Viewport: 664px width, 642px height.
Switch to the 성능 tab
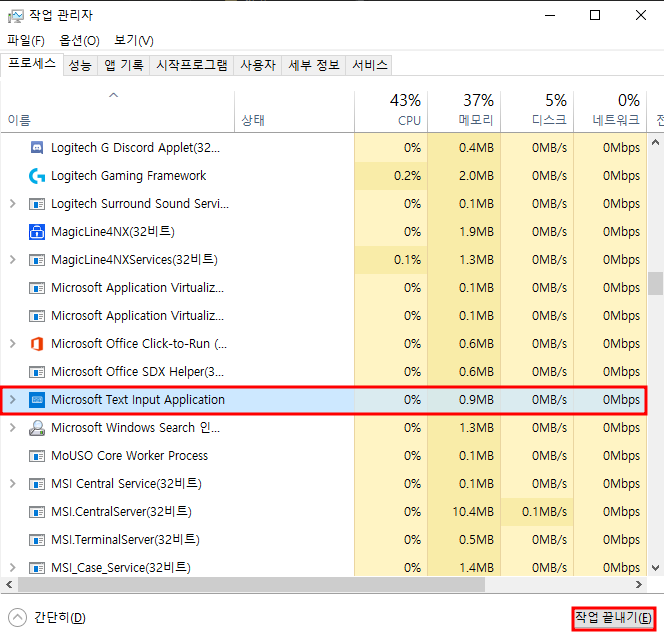click(80, 65)
